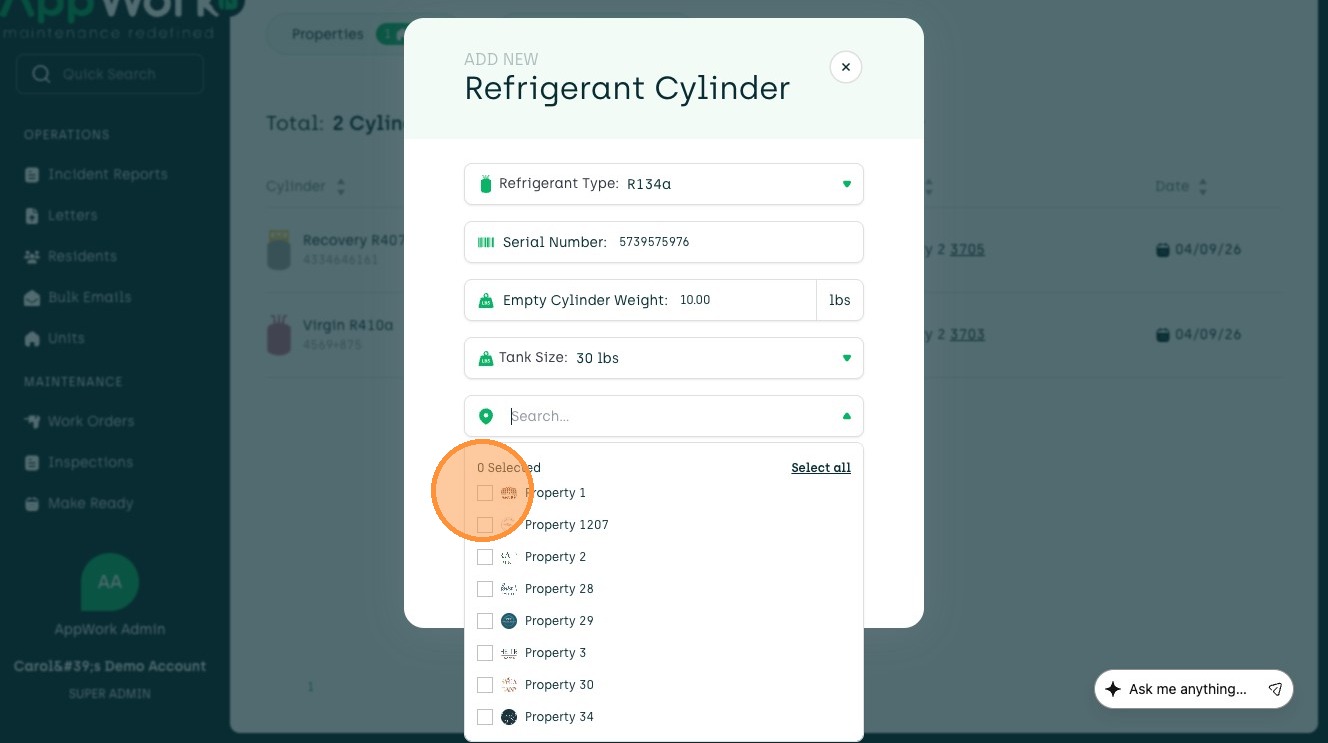Click the green location pin icon
This screenshot has width=1328, height=743.
[x=486, y=416]
